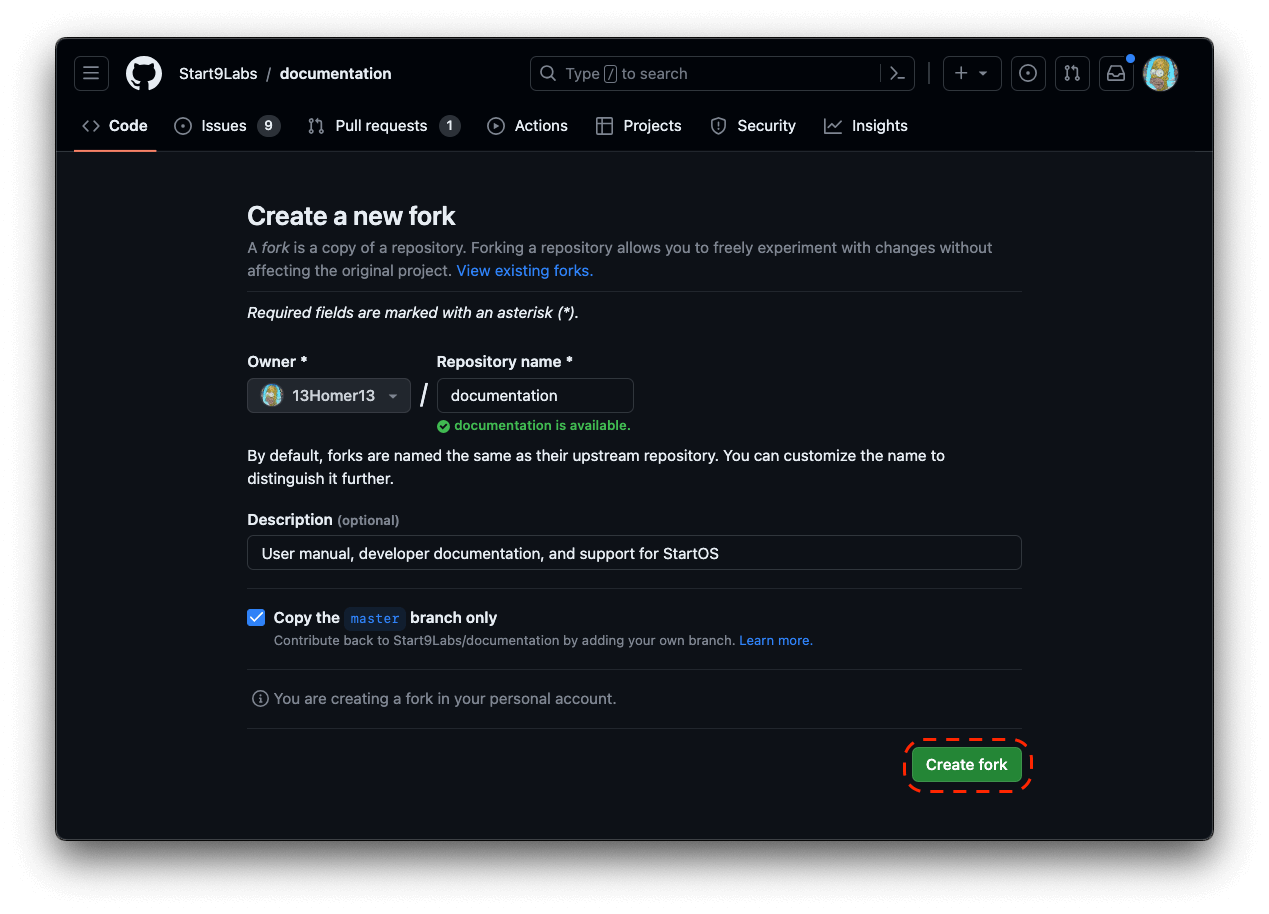Open the Actions tab

tap(528, 126)
